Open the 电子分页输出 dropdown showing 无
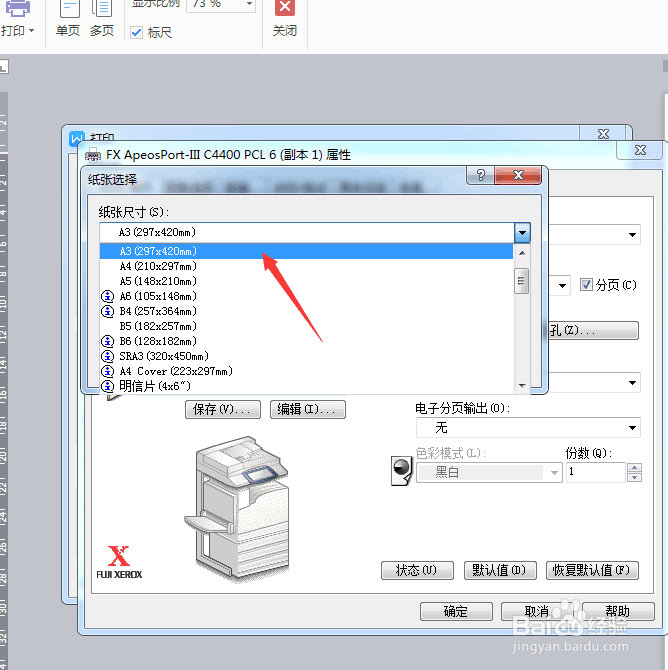This screenshot has height=670, width=668. [528, 428]
